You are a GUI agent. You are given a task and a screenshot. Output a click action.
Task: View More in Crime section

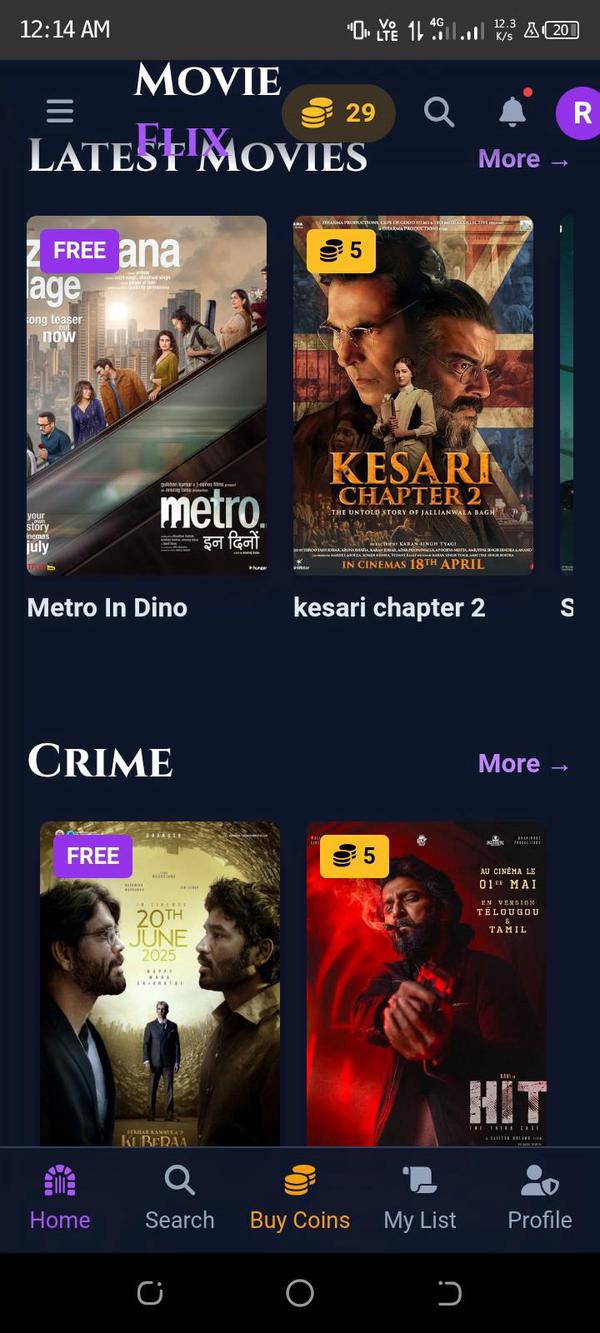tap(524, 764)
